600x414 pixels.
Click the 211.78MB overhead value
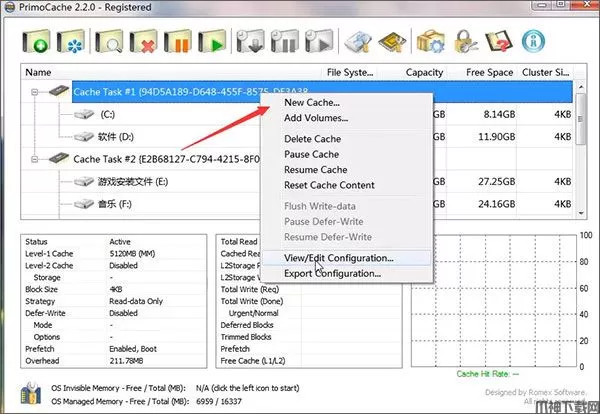coord(126,361)
